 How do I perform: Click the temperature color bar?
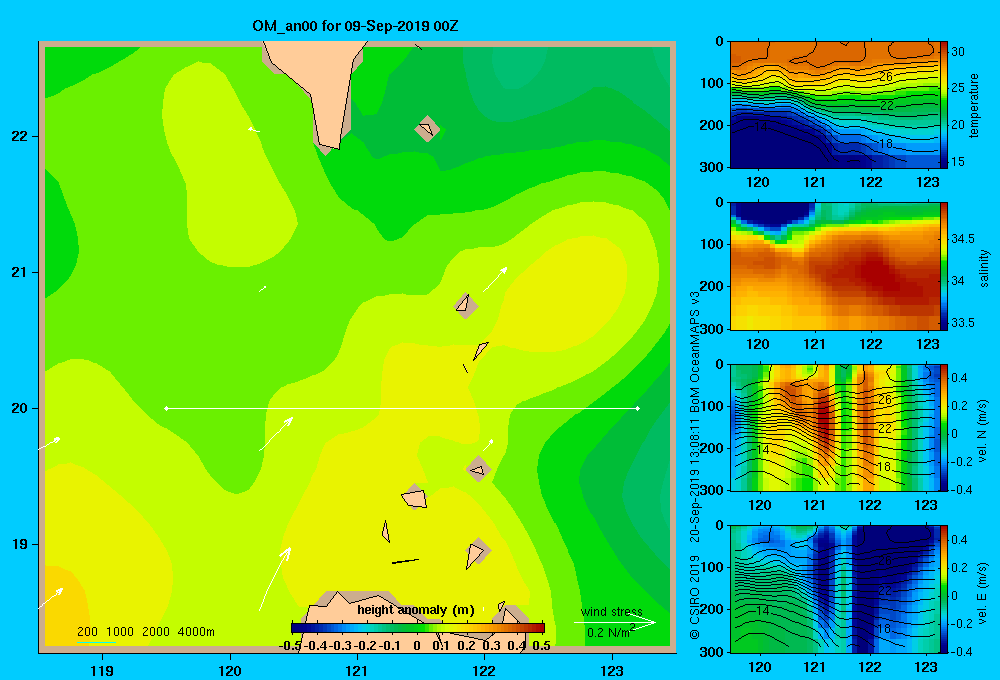[x=944, y=105]
